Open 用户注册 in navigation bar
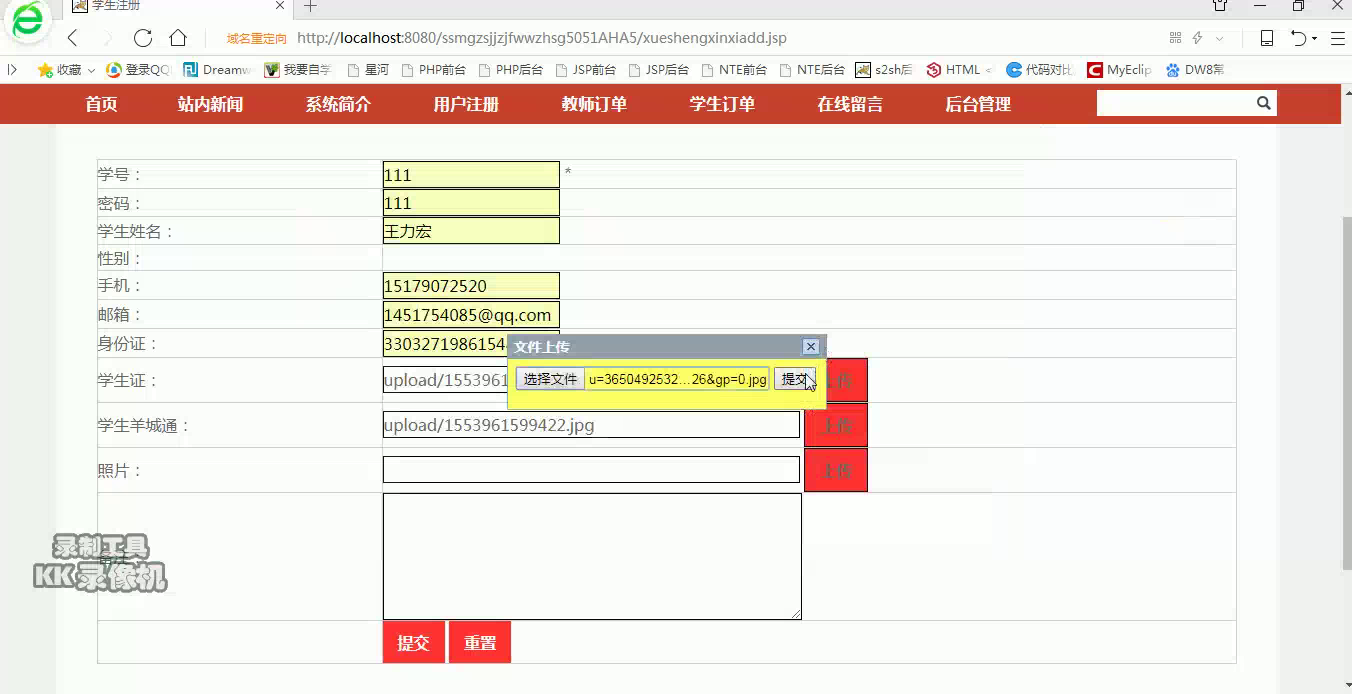 [x=466, y=104]
